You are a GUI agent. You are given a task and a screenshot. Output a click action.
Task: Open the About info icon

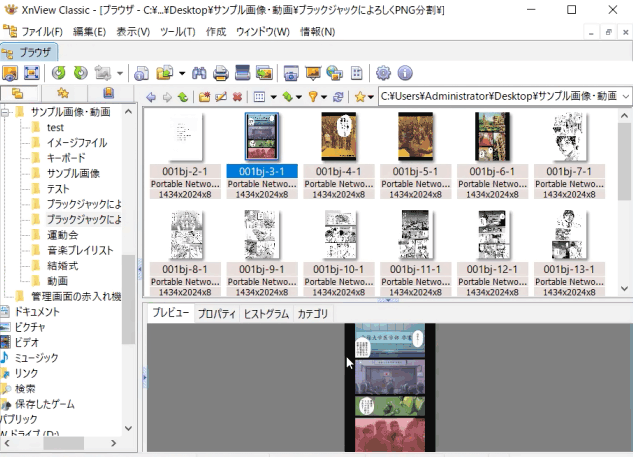[x=405, y=73]
